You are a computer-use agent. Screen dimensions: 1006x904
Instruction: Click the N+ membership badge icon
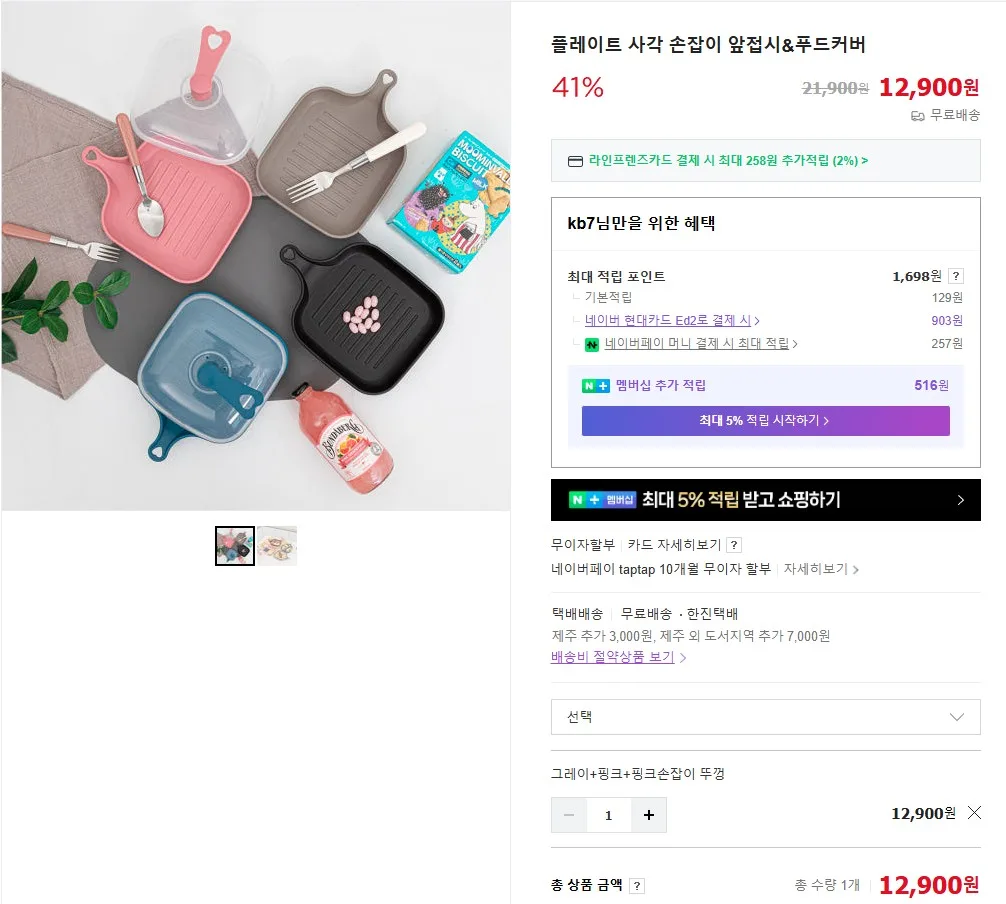[x=595, y=386]
